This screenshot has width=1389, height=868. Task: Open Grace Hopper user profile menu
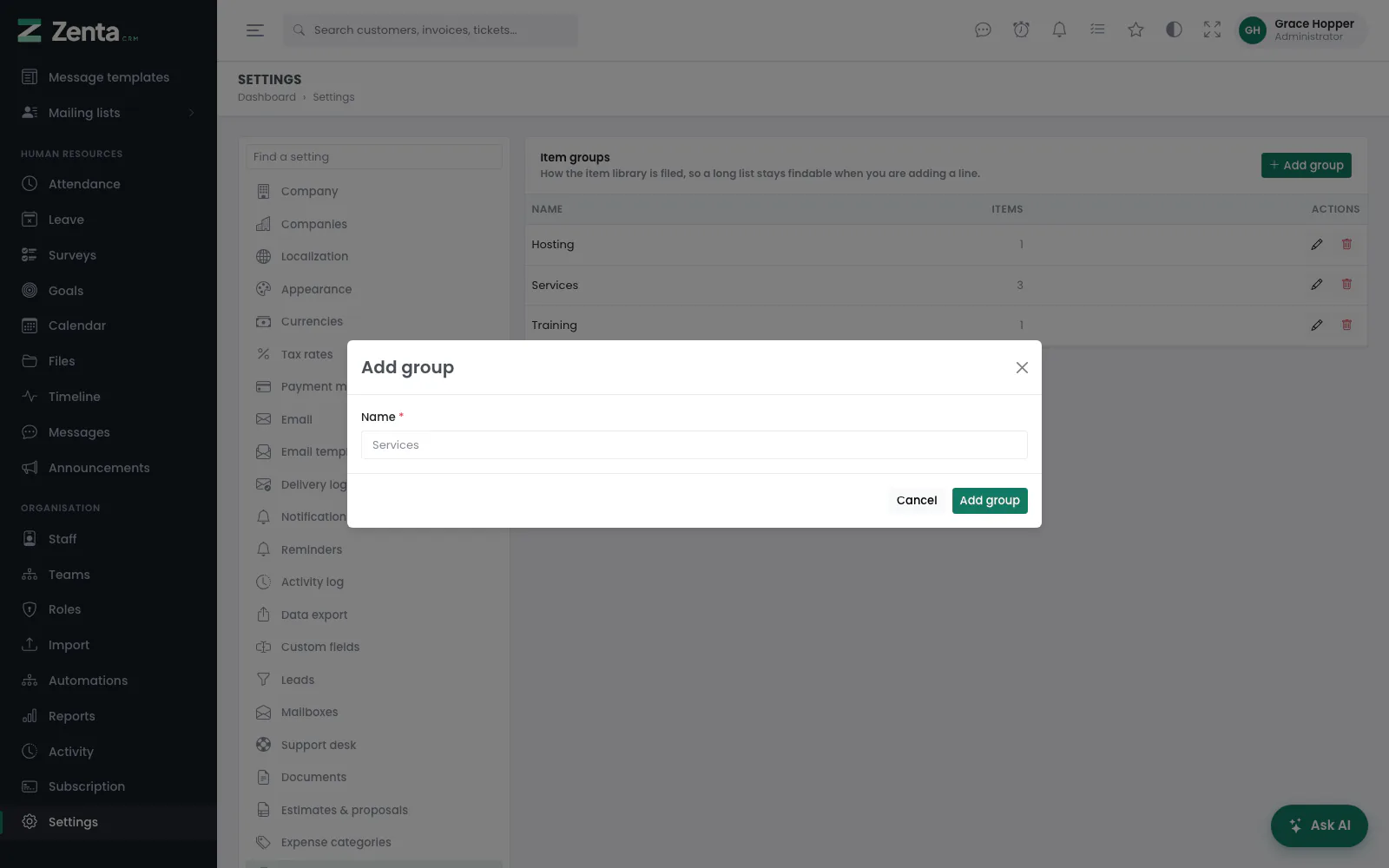[1301, 30]
